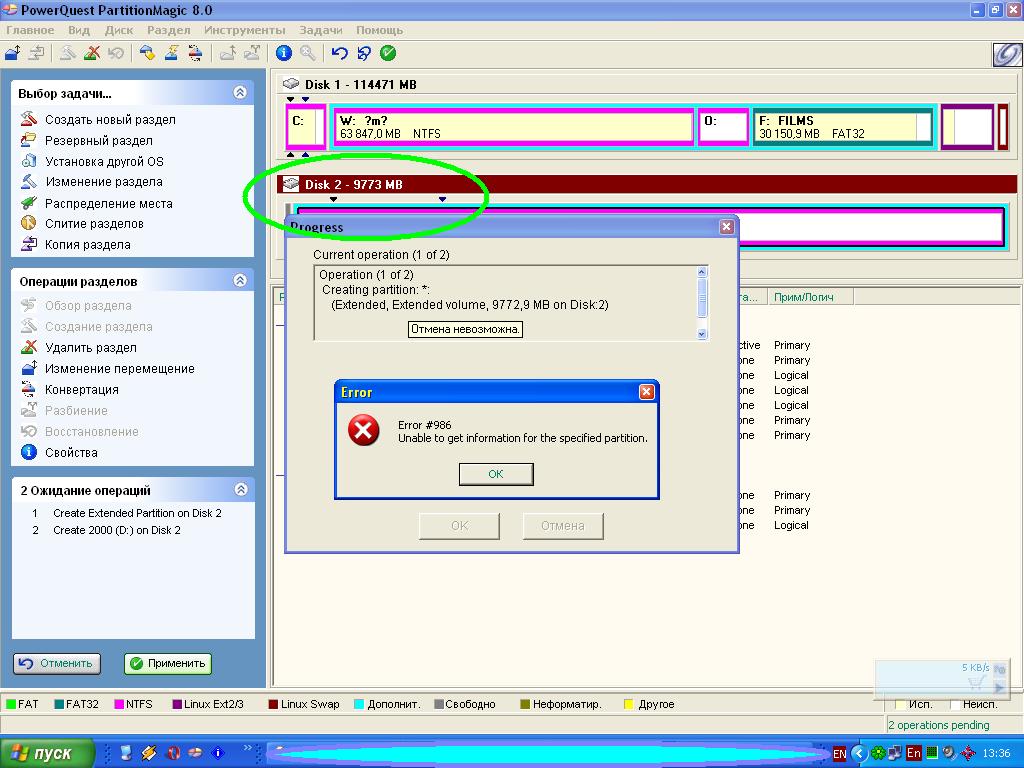
Task: Open the Диск menu
Action: (x=119, y=30)
